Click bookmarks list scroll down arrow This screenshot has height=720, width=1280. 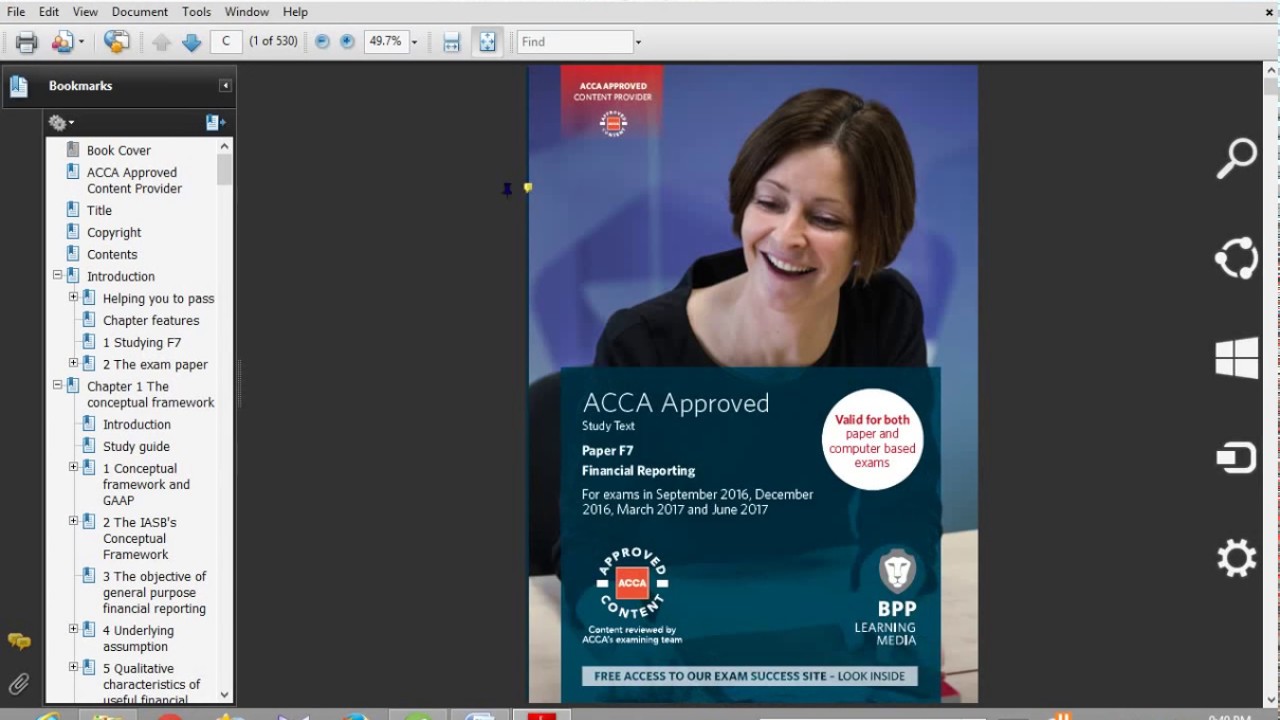point(224,694)
